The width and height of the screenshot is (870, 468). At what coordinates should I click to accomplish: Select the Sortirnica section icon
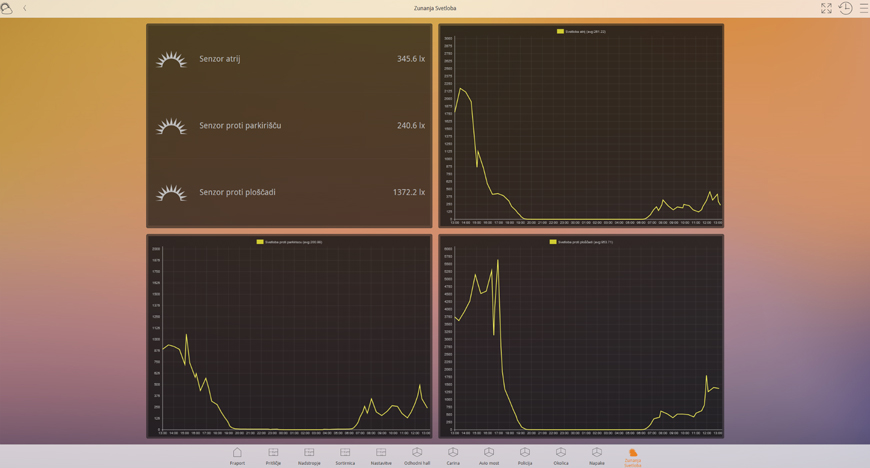point(345,455)
